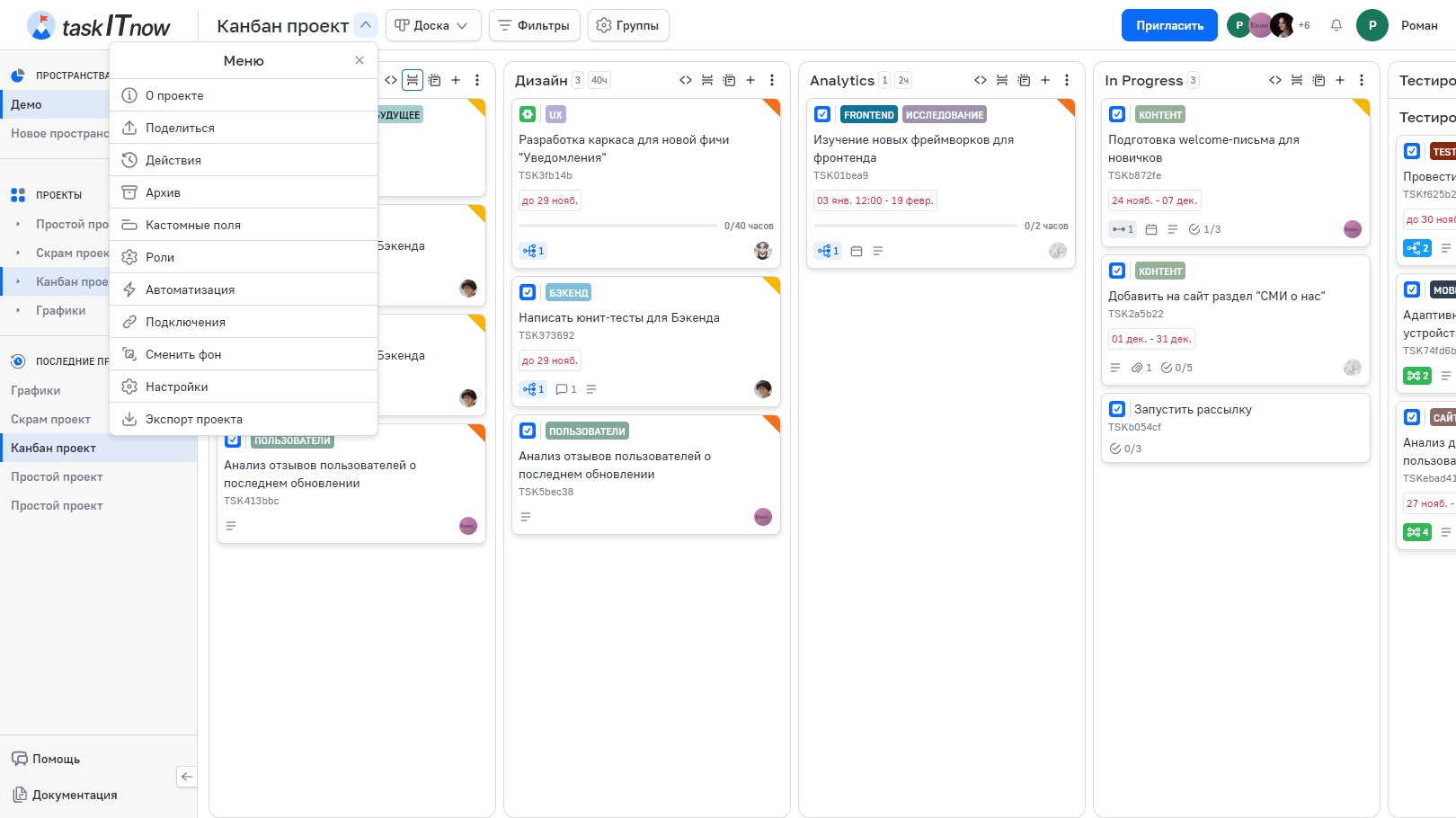The image size is (1456, 818).
Task: Close the Меню panel
Action: point(360,60)
